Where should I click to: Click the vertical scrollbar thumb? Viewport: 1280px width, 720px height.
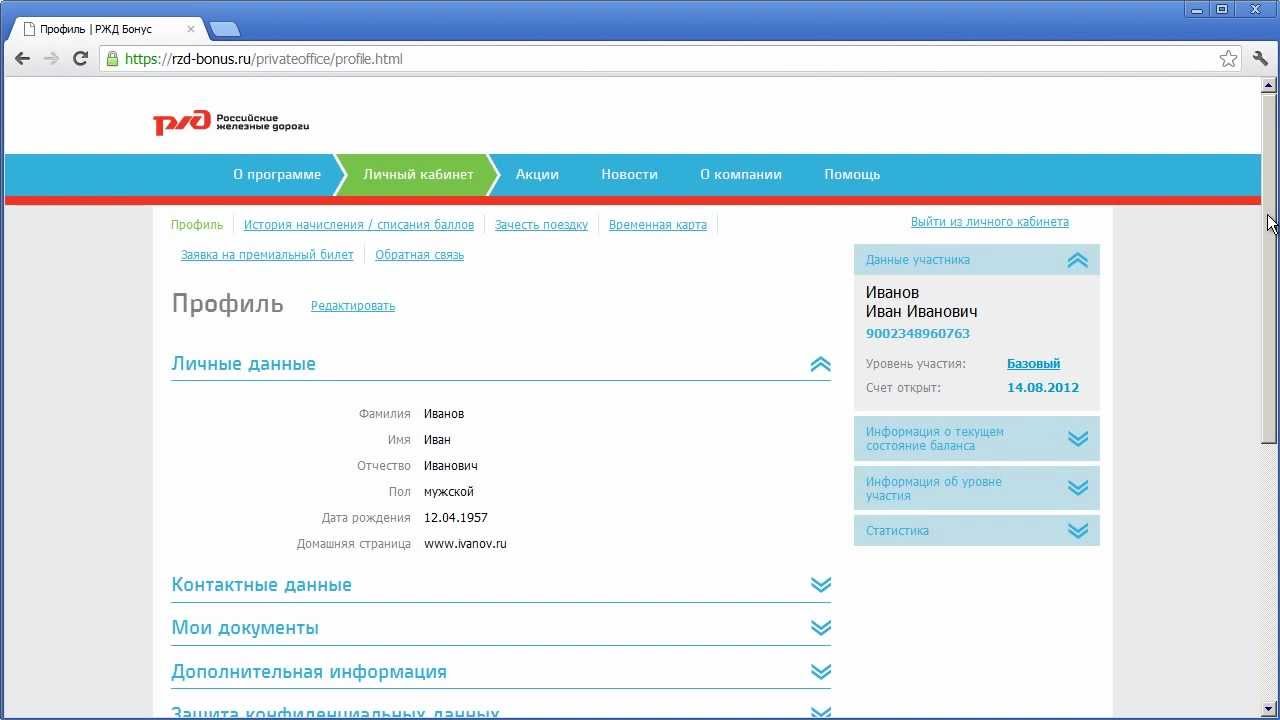click(x=1269, y=268)
